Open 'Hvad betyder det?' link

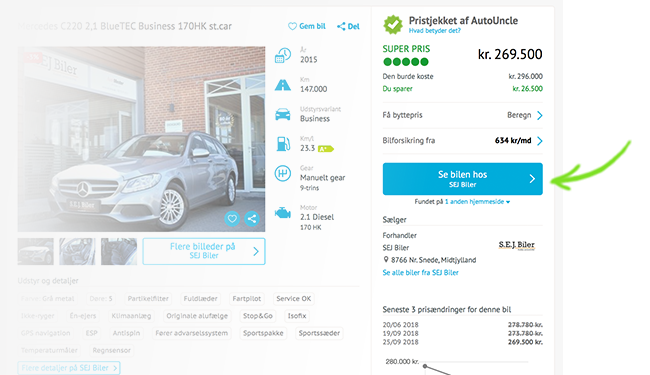[x=434, y=31]
